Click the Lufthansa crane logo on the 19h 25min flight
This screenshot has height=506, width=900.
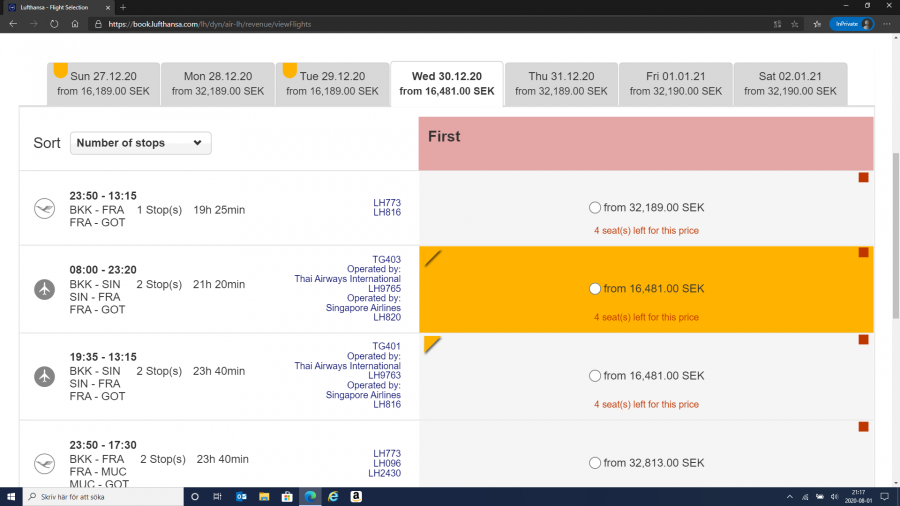(x=44, y=208)
